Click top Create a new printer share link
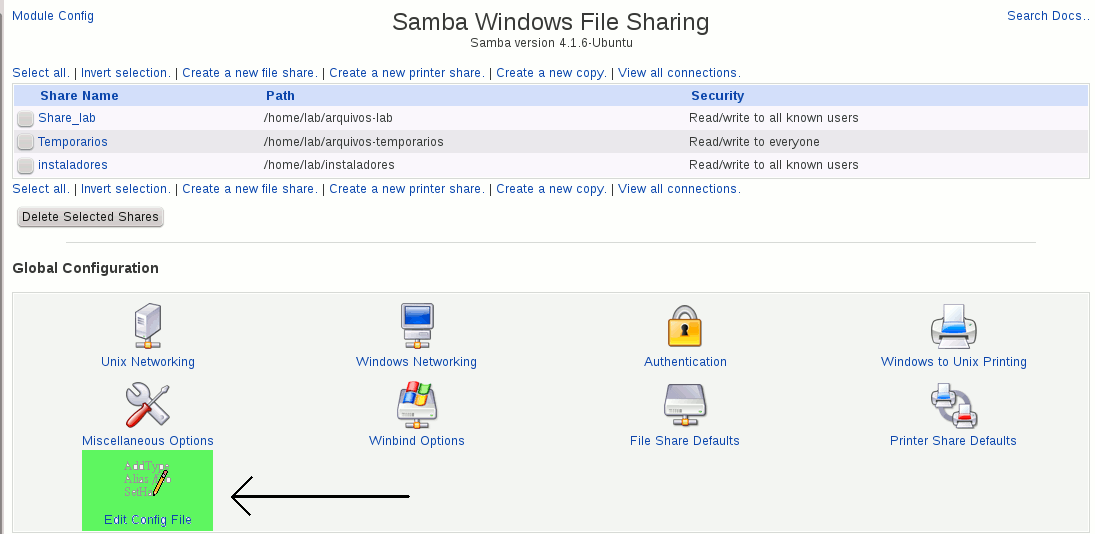 tap(407, 73)
